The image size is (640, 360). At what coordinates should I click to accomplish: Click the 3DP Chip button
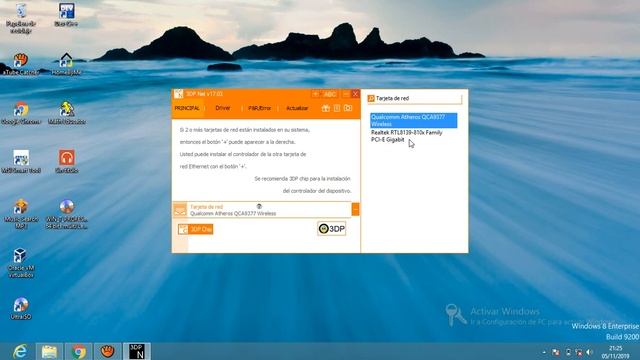(x=196, y=229)
